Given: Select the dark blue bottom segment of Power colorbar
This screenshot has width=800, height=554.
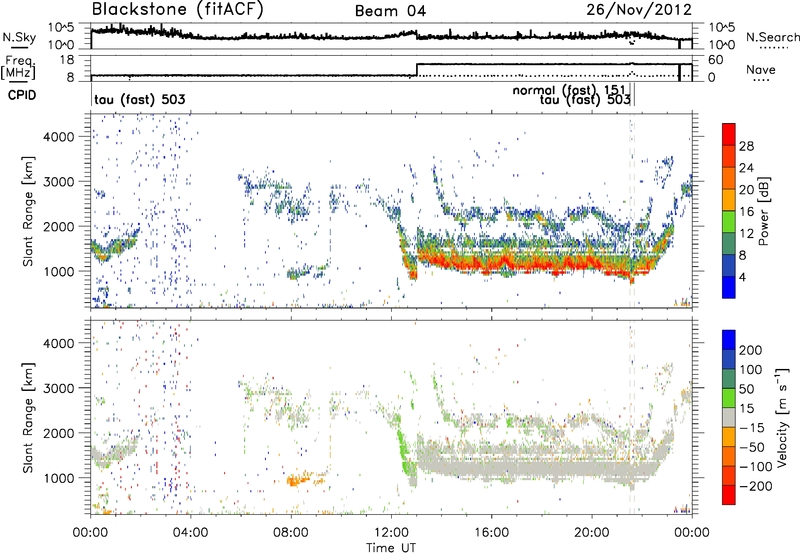Looking at the screenshot, I should click(729, 288).
